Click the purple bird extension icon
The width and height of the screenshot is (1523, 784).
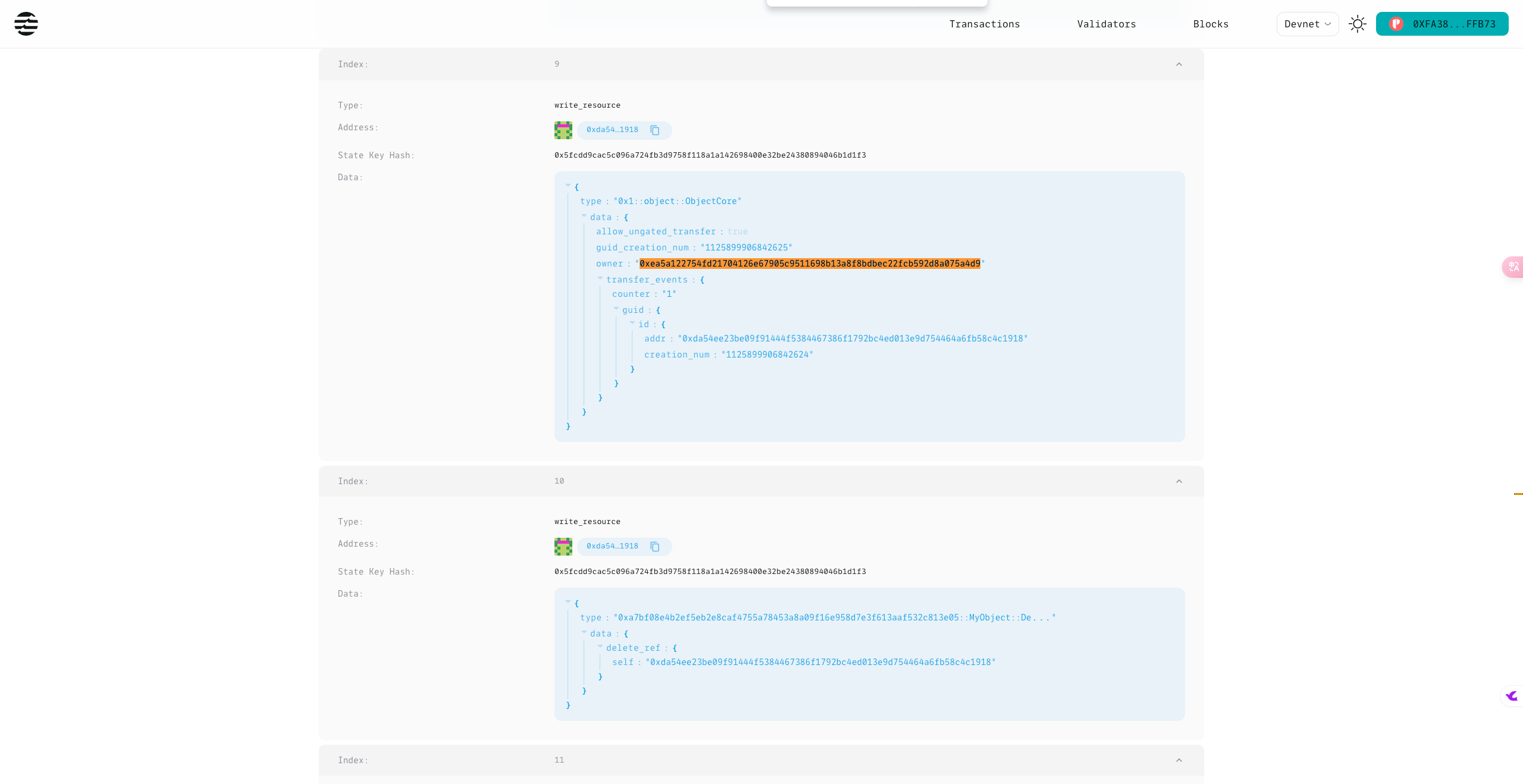coord(1512,695)
